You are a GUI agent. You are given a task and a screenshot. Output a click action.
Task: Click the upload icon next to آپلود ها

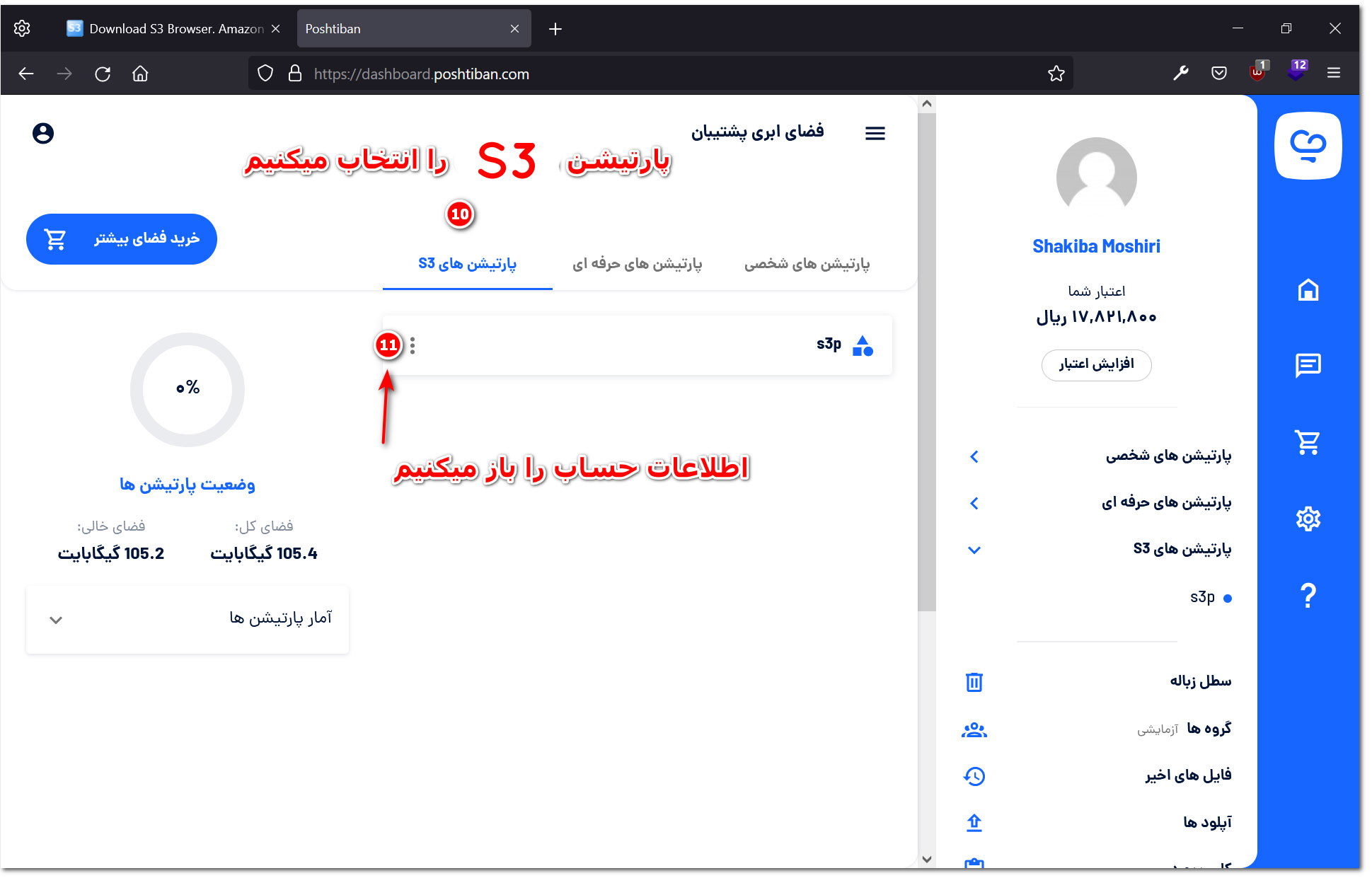[974, 822]
